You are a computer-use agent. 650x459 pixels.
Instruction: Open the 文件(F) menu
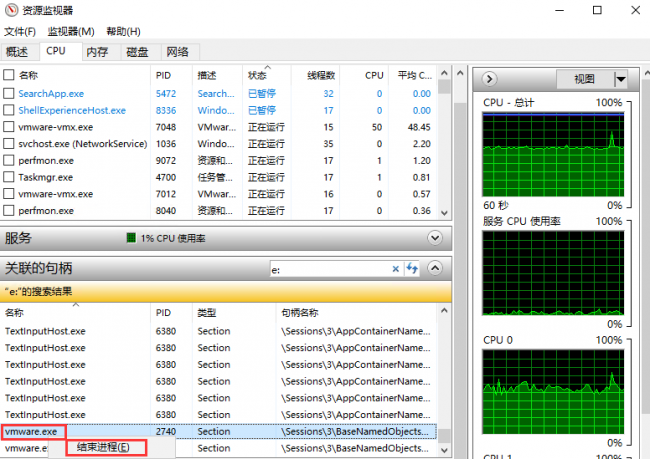(20, 32)
